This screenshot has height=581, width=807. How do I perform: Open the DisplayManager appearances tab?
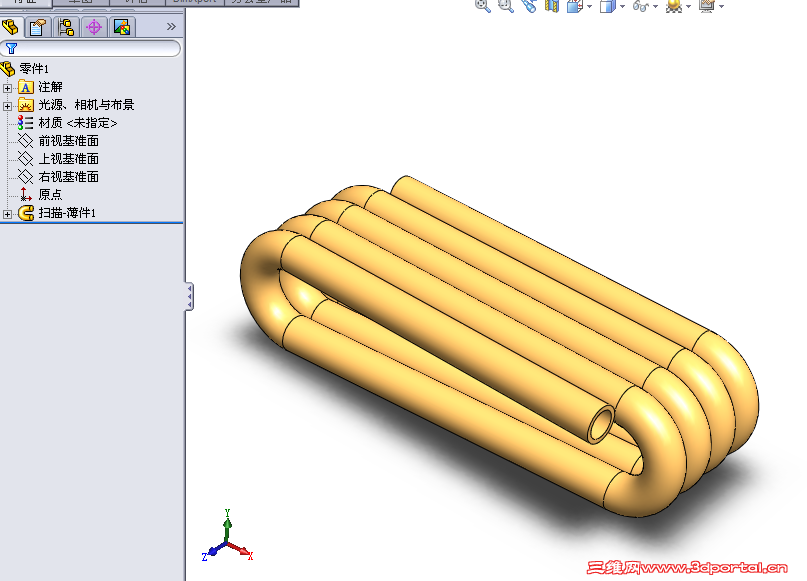pos(122,27)
